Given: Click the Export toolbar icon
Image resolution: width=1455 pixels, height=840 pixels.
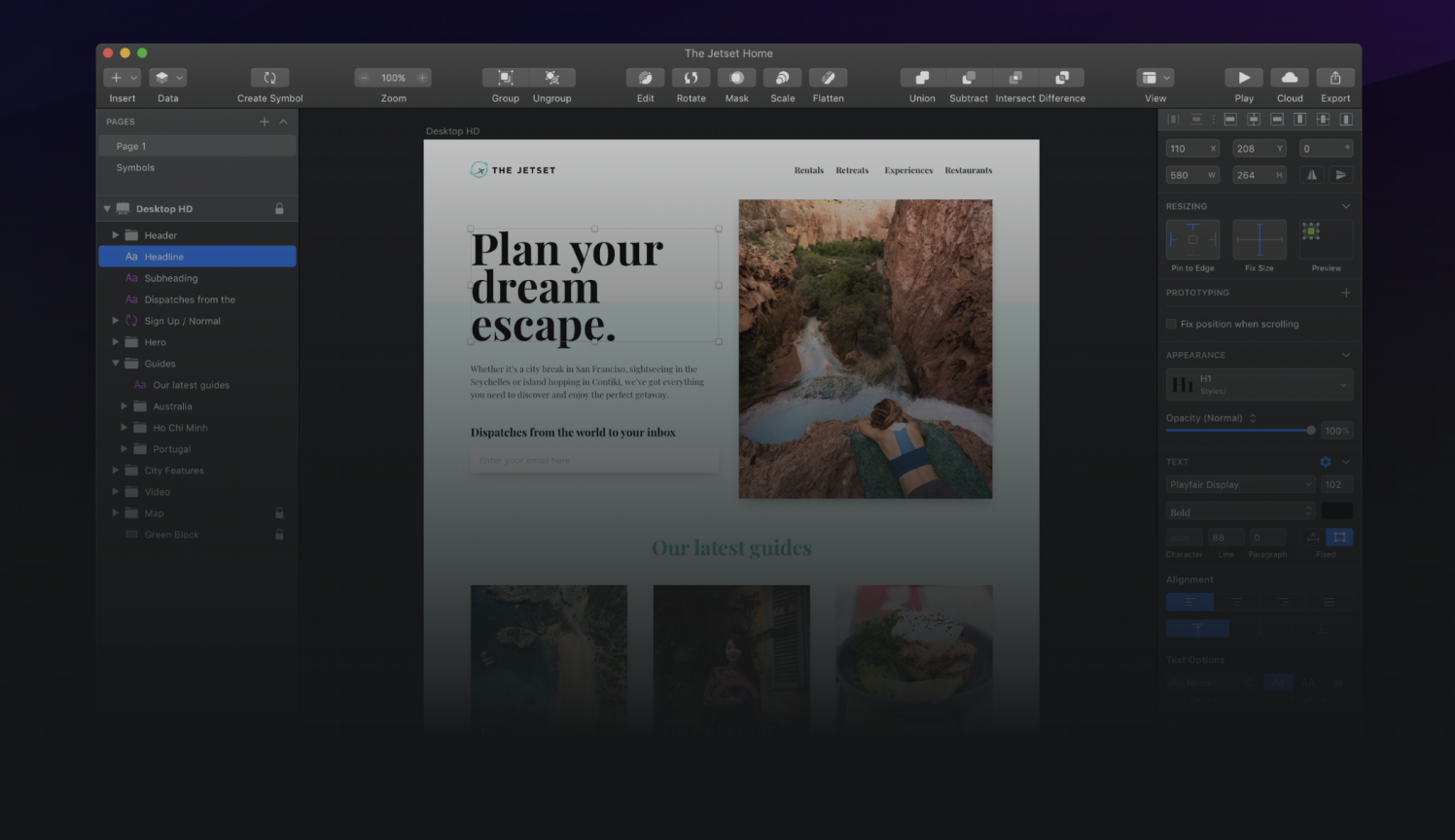Looking at the screenshot, I should 1335,78.
